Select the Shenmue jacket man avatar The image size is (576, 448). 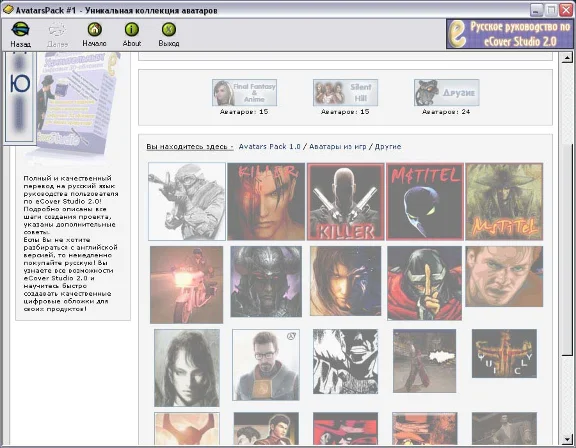click(266, 429)
